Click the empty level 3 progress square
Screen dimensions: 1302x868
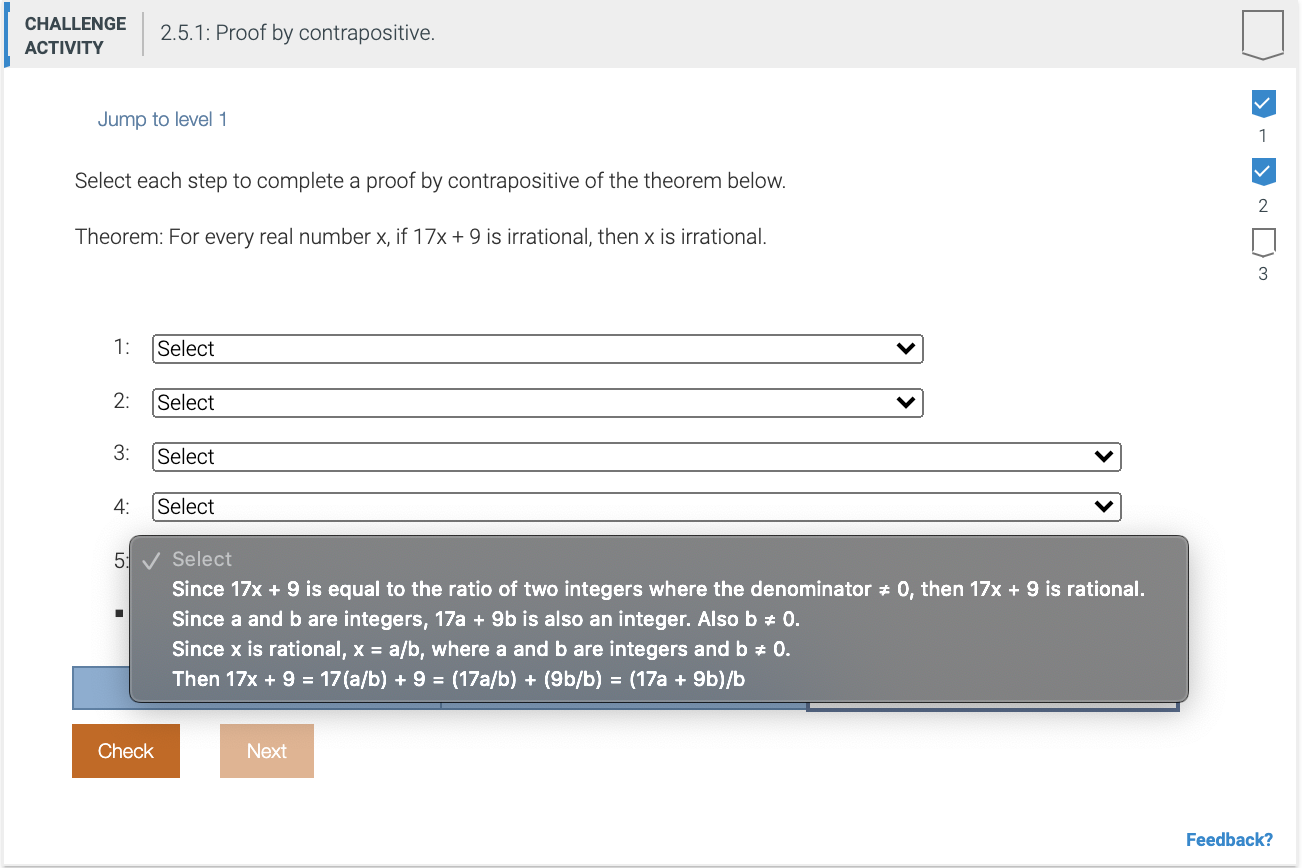1262,242
